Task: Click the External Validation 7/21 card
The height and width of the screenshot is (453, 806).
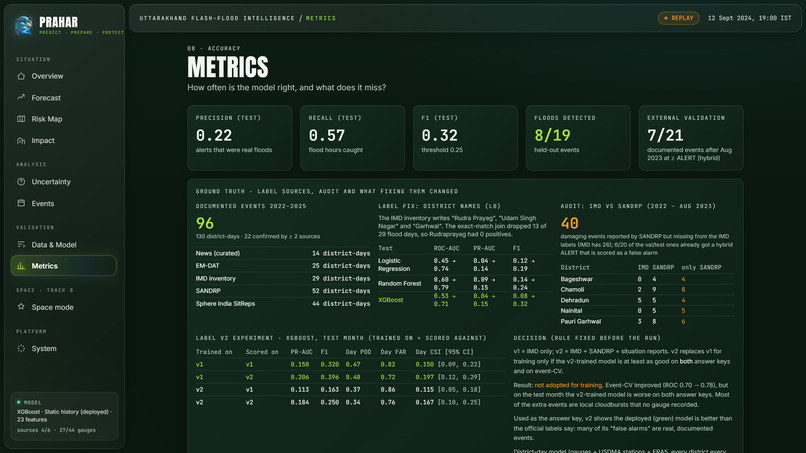Action: point(691,138)
